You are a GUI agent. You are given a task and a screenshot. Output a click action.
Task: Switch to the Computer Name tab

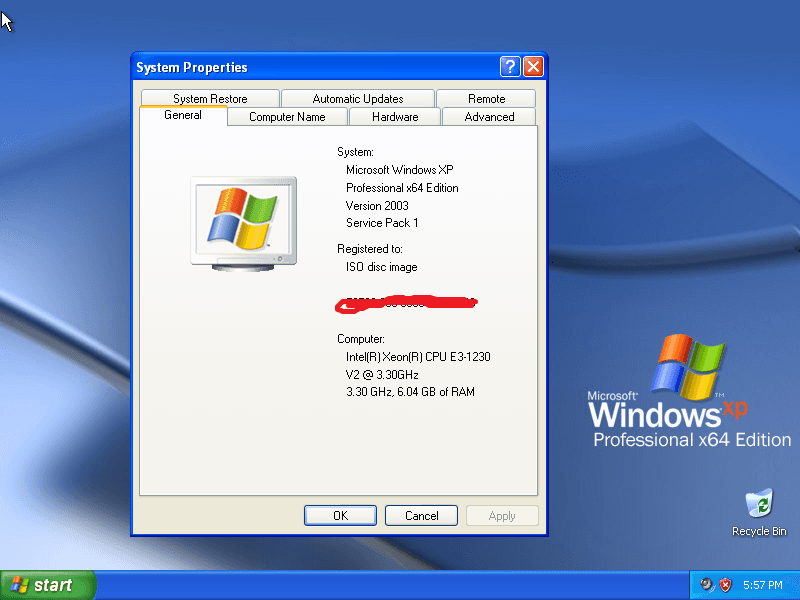click(287, 117)
